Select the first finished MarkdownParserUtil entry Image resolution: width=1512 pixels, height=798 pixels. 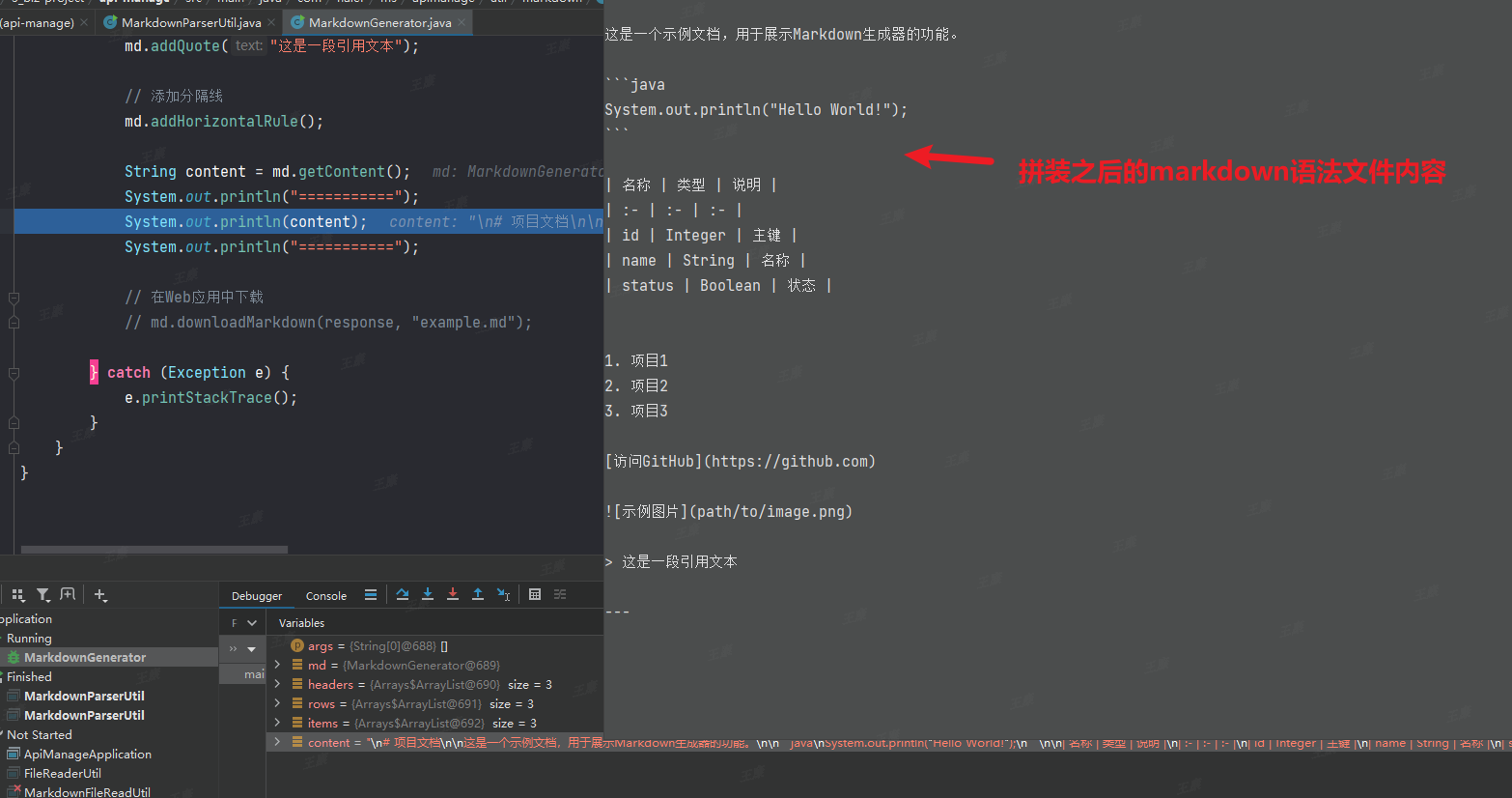tap(84, 697)
